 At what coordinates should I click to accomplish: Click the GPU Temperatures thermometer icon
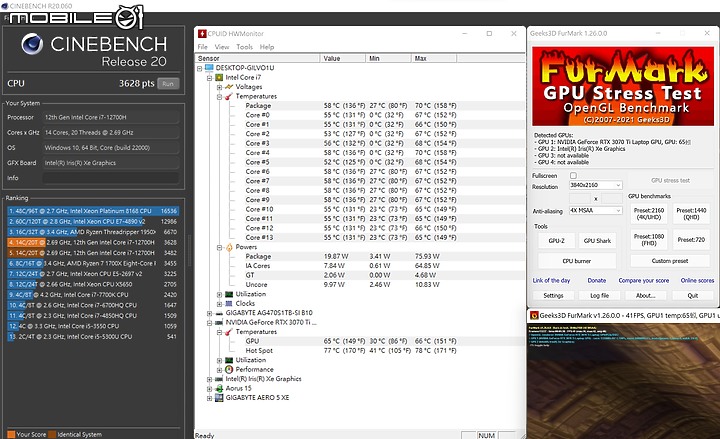tap(229, 332)
